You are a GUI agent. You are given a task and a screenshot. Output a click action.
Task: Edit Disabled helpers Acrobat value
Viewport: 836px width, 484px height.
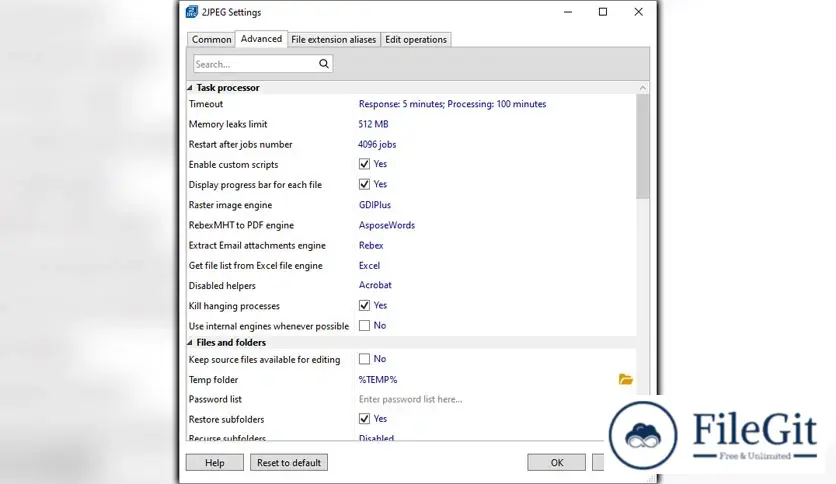(x=375, y=285)
